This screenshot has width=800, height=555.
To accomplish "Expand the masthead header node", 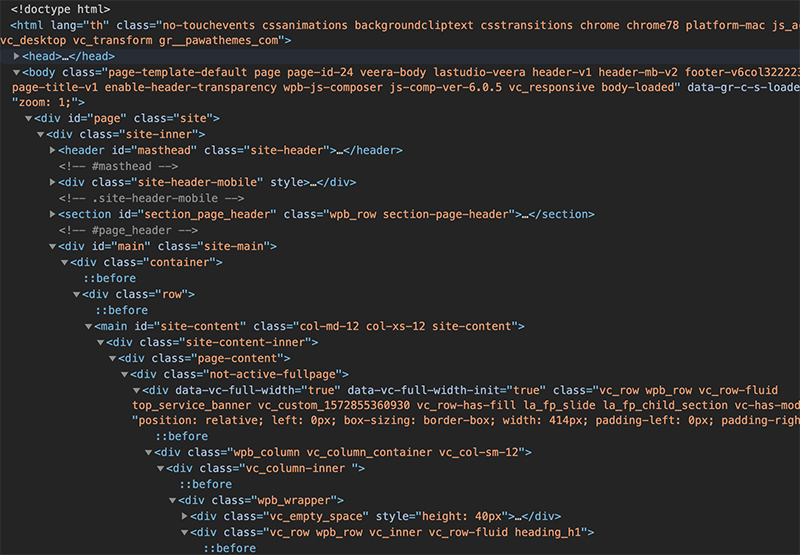I will [x=52, y=150].
